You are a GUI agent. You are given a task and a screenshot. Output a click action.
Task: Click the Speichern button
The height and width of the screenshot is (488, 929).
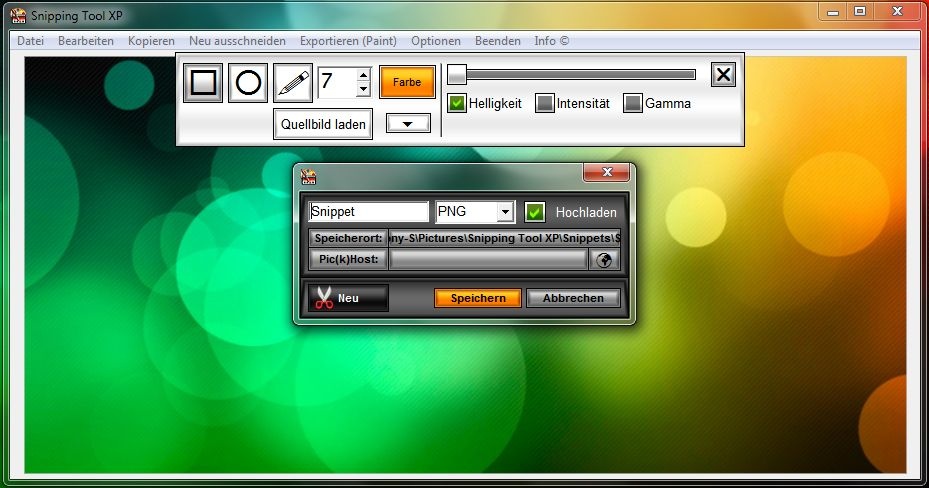pos(478,298)
